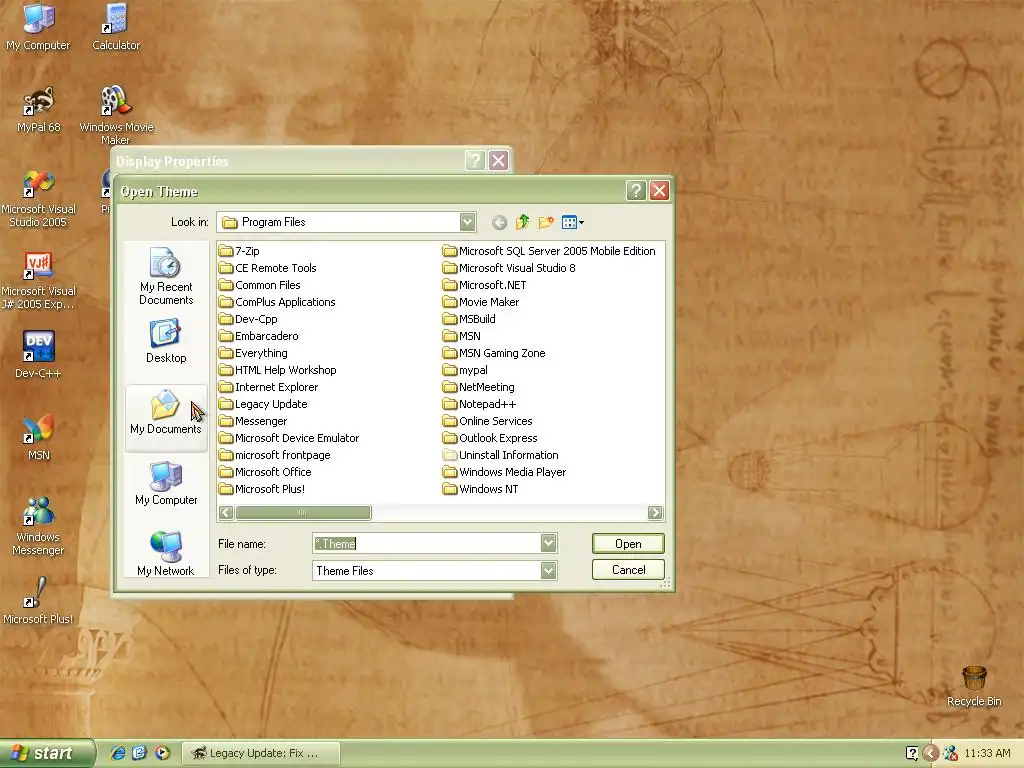Screen dimensions: 1024x768
Task: Go up one folder level
Action: tap(522, 223)
